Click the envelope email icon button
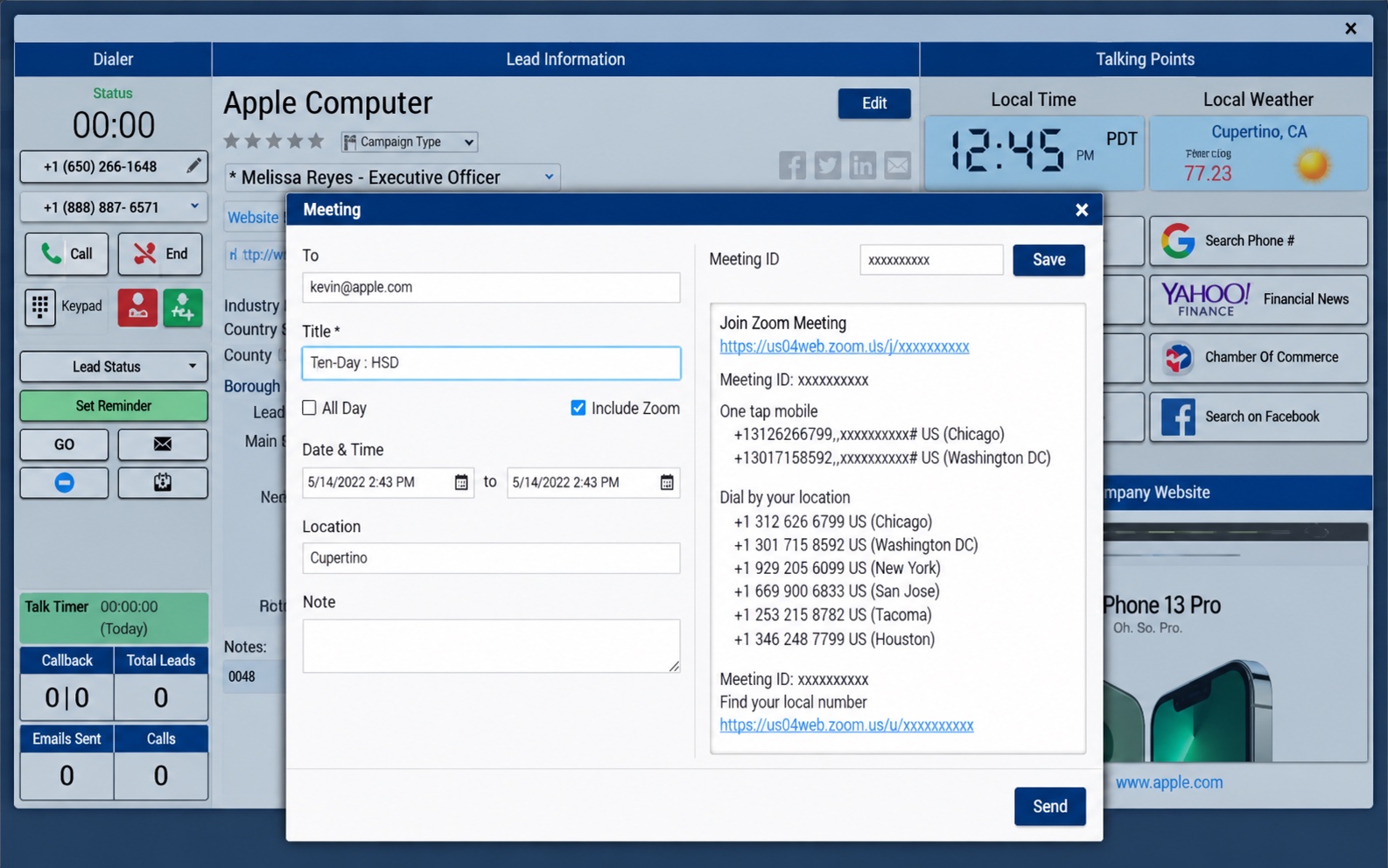This screenshot has height=868, width=1388. click(x=163, y=444)
